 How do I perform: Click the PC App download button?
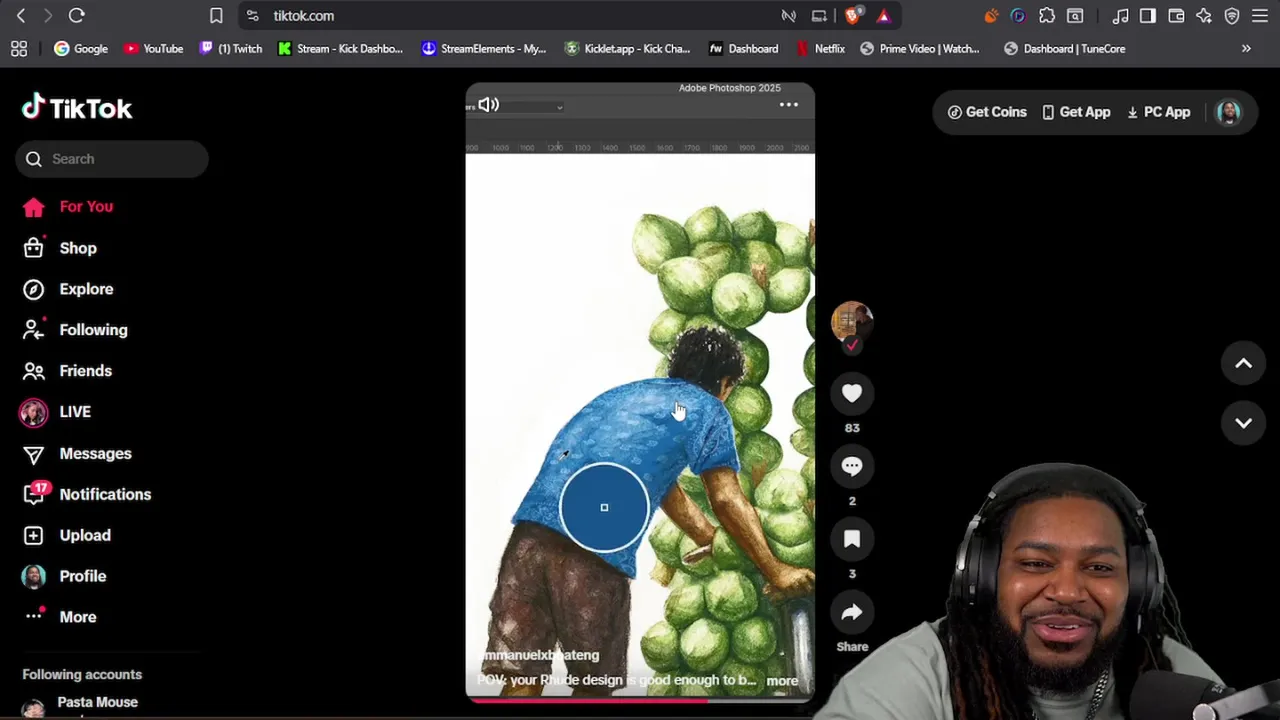pyautogui.click(x=1158, y=112)
